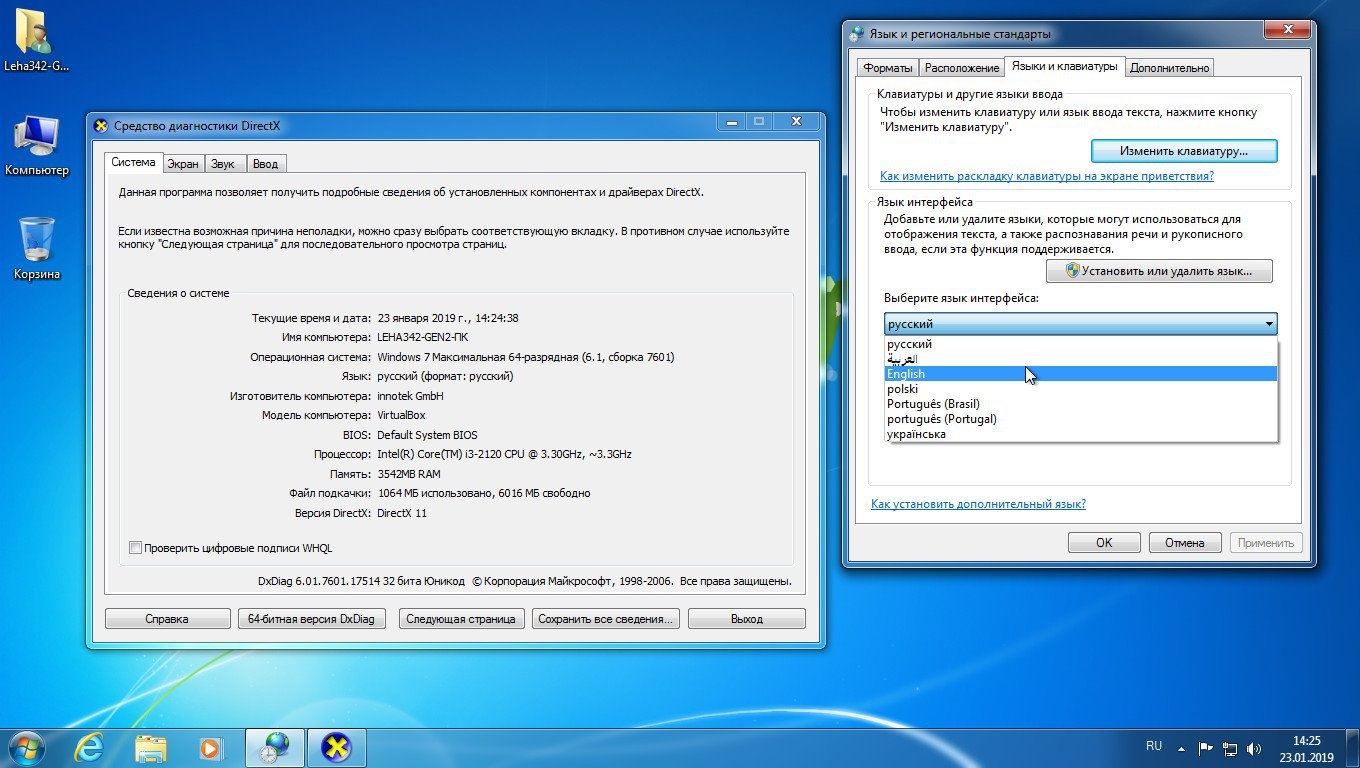Open Action Center flag icon in tray
The height and width of the screenshot is (768, 1360).
click(x=1206, y=748)
